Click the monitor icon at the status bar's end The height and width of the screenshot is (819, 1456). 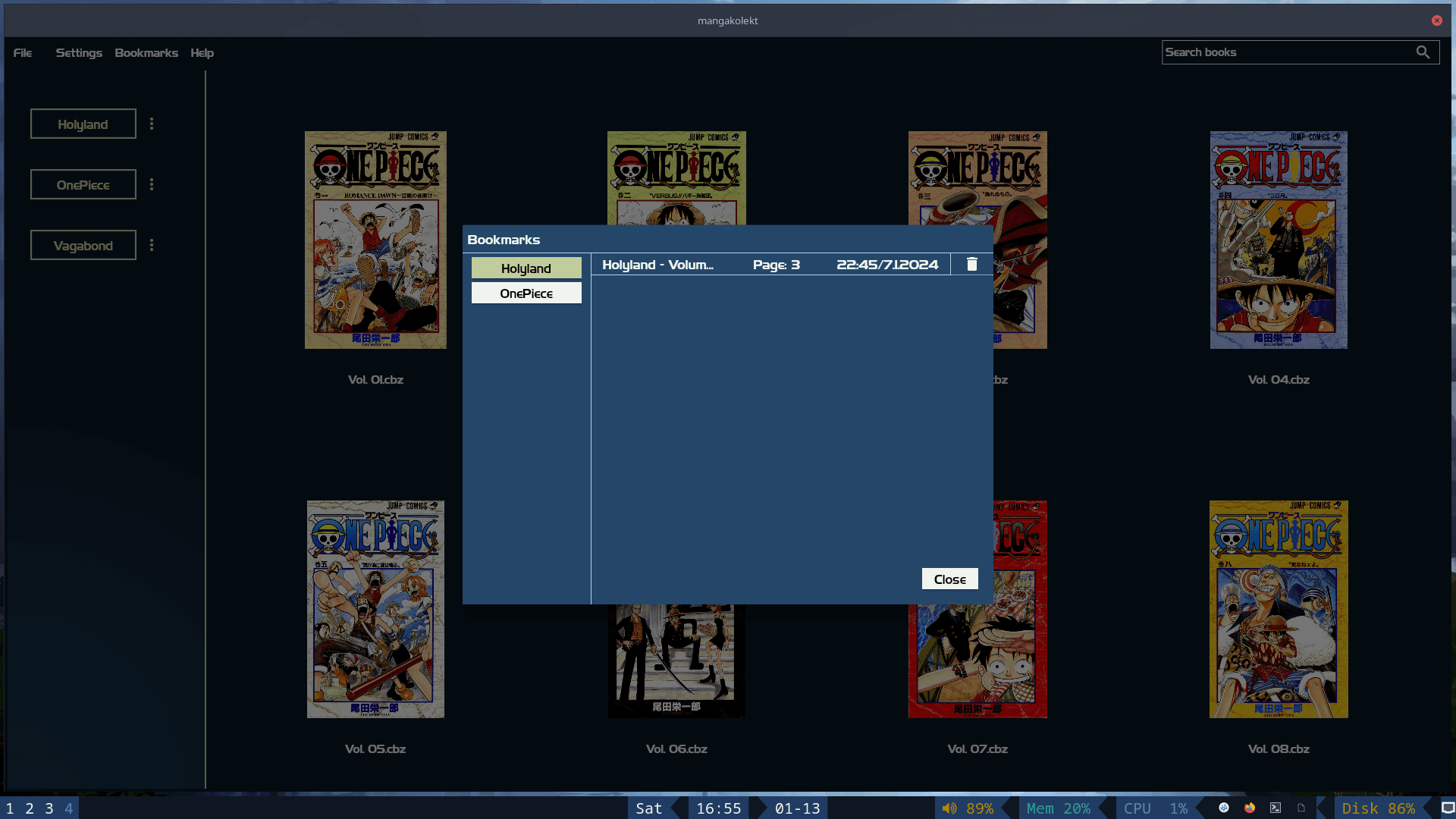(x=1448, y=808)
